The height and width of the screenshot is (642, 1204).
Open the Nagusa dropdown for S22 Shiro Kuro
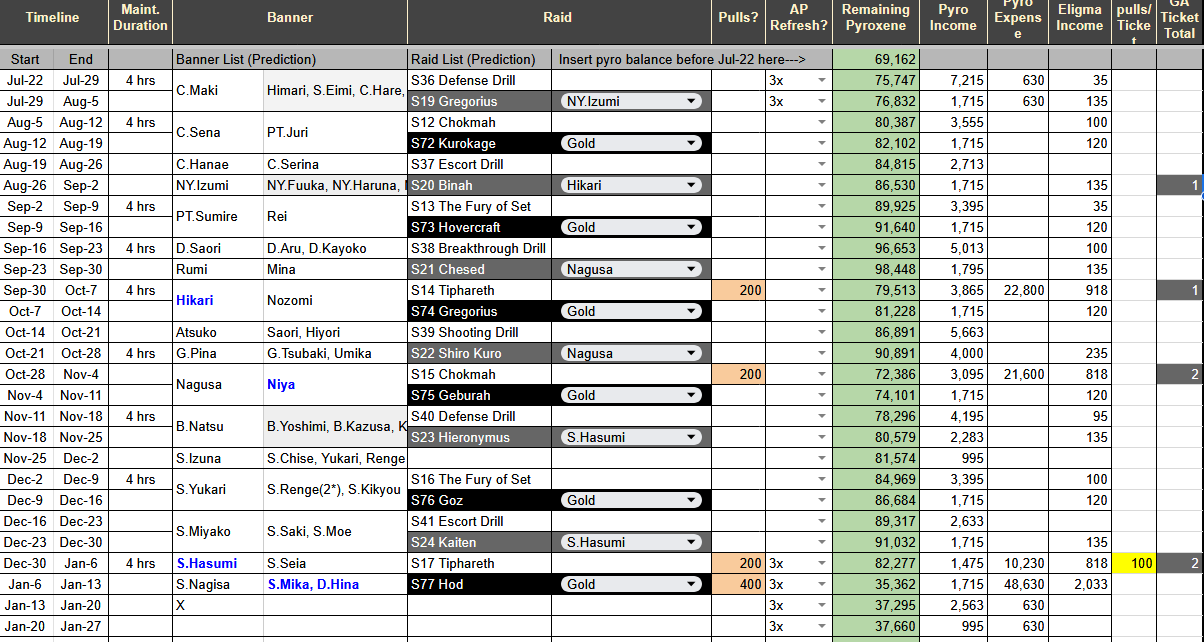pos(631,353)
